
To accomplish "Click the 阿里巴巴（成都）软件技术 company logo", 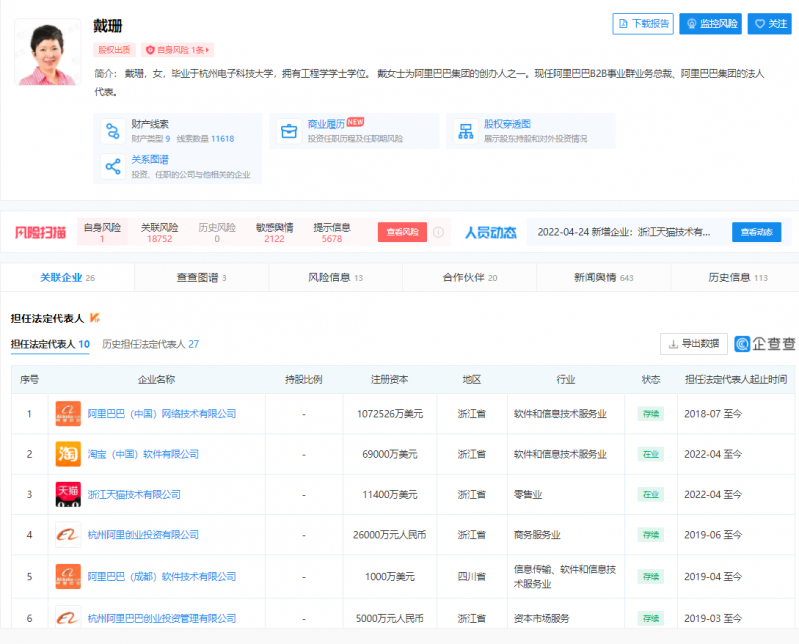I will (68, 576).
